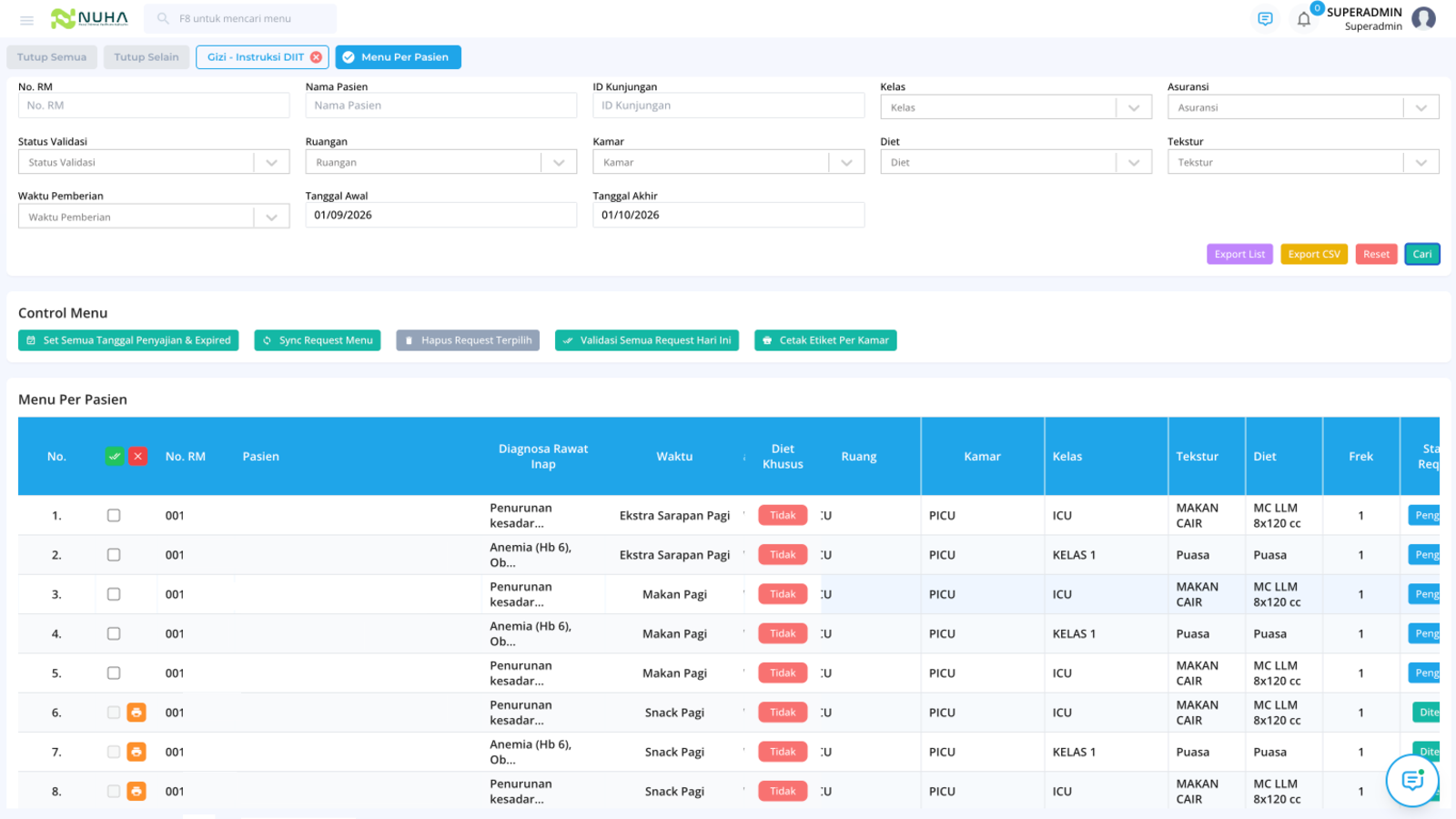Click Tutup Semua to close all tabs
Viewport: 1456px width, 819px height.
(52, 57)
